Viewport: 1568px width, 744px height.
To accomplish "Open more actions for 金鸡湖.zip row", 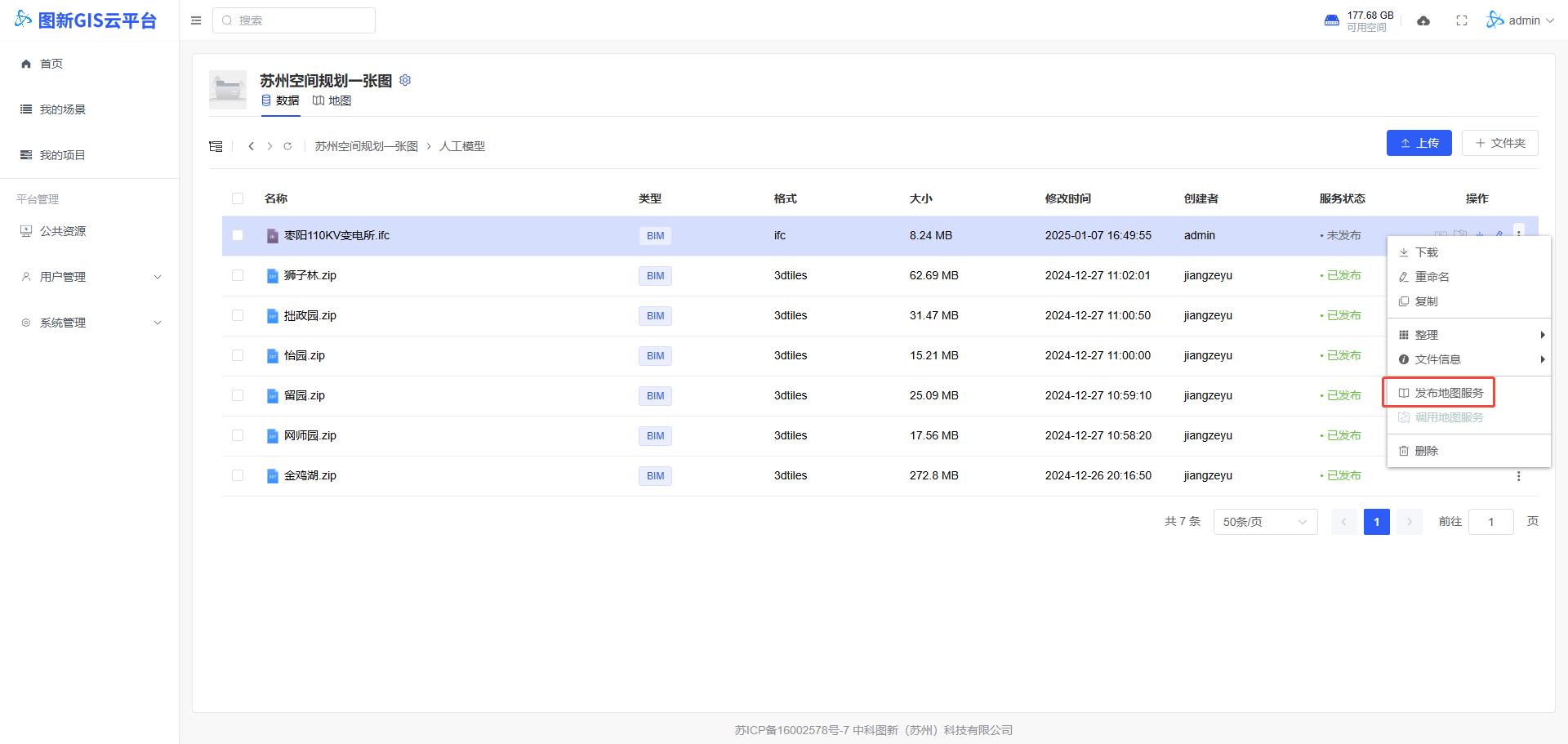I will (1518, 476).
